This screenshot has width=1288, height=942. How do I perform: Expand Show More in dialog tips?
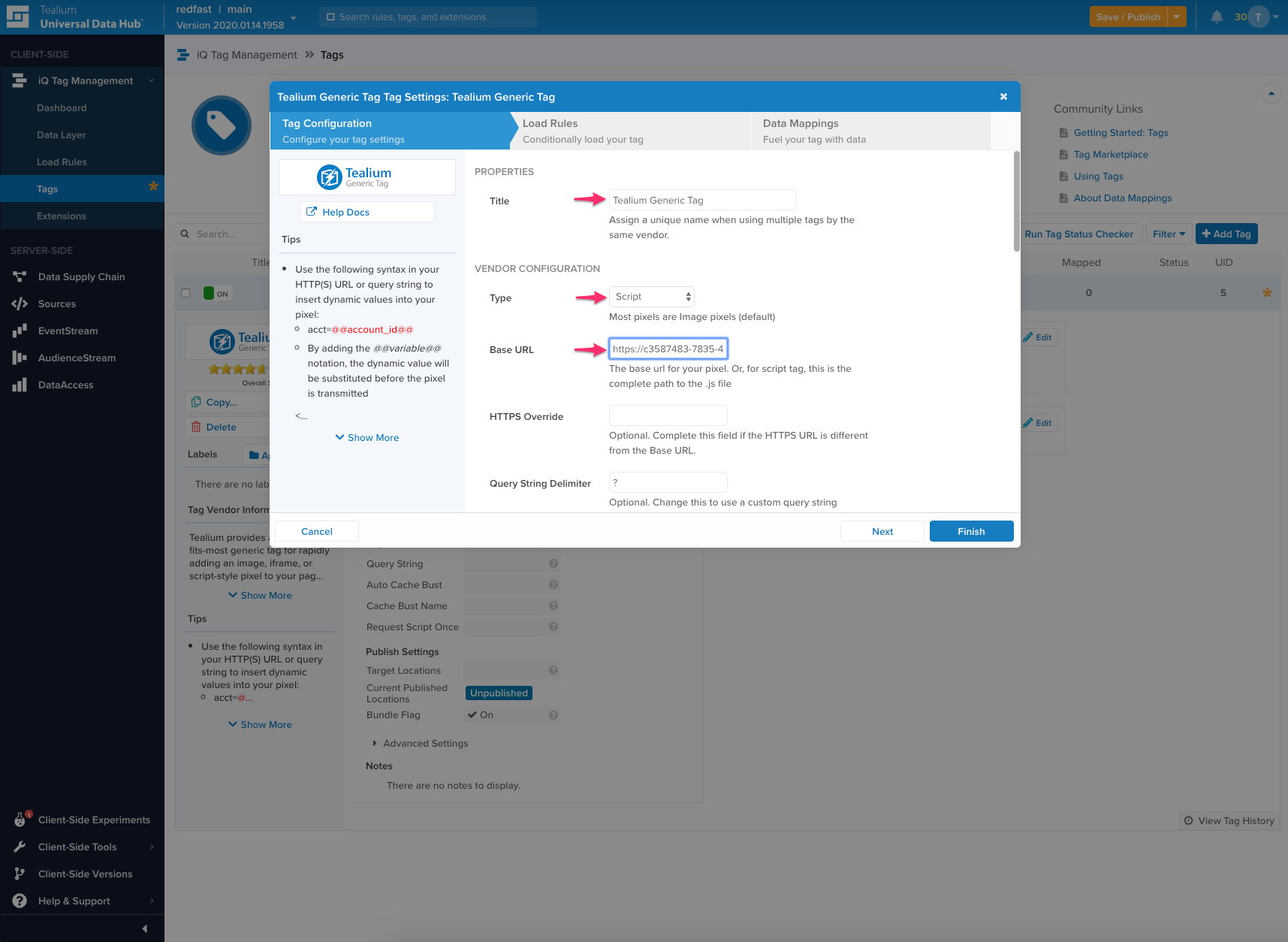click(367, 438)
